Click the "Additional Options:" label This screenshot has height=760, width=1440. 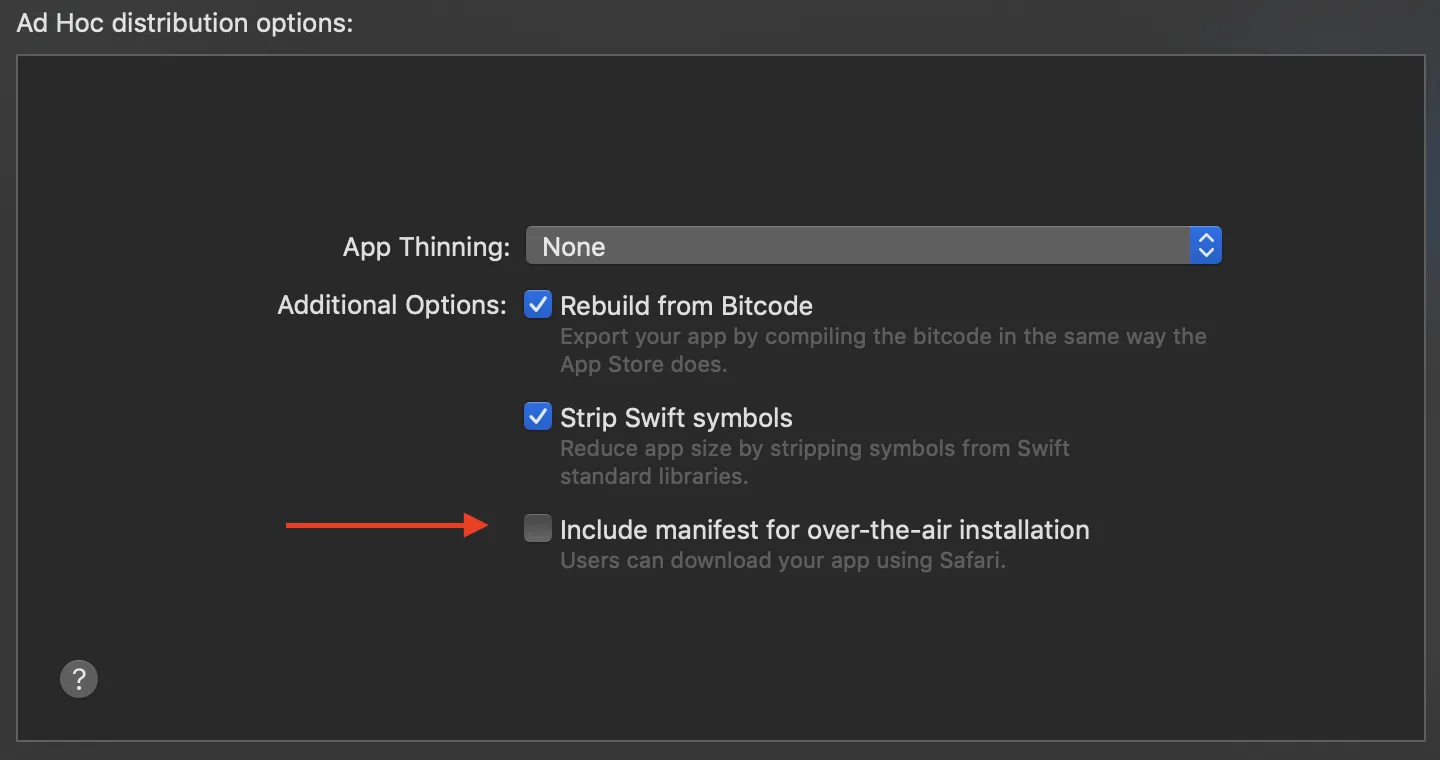pyautogui.click(x=392, y=305)
